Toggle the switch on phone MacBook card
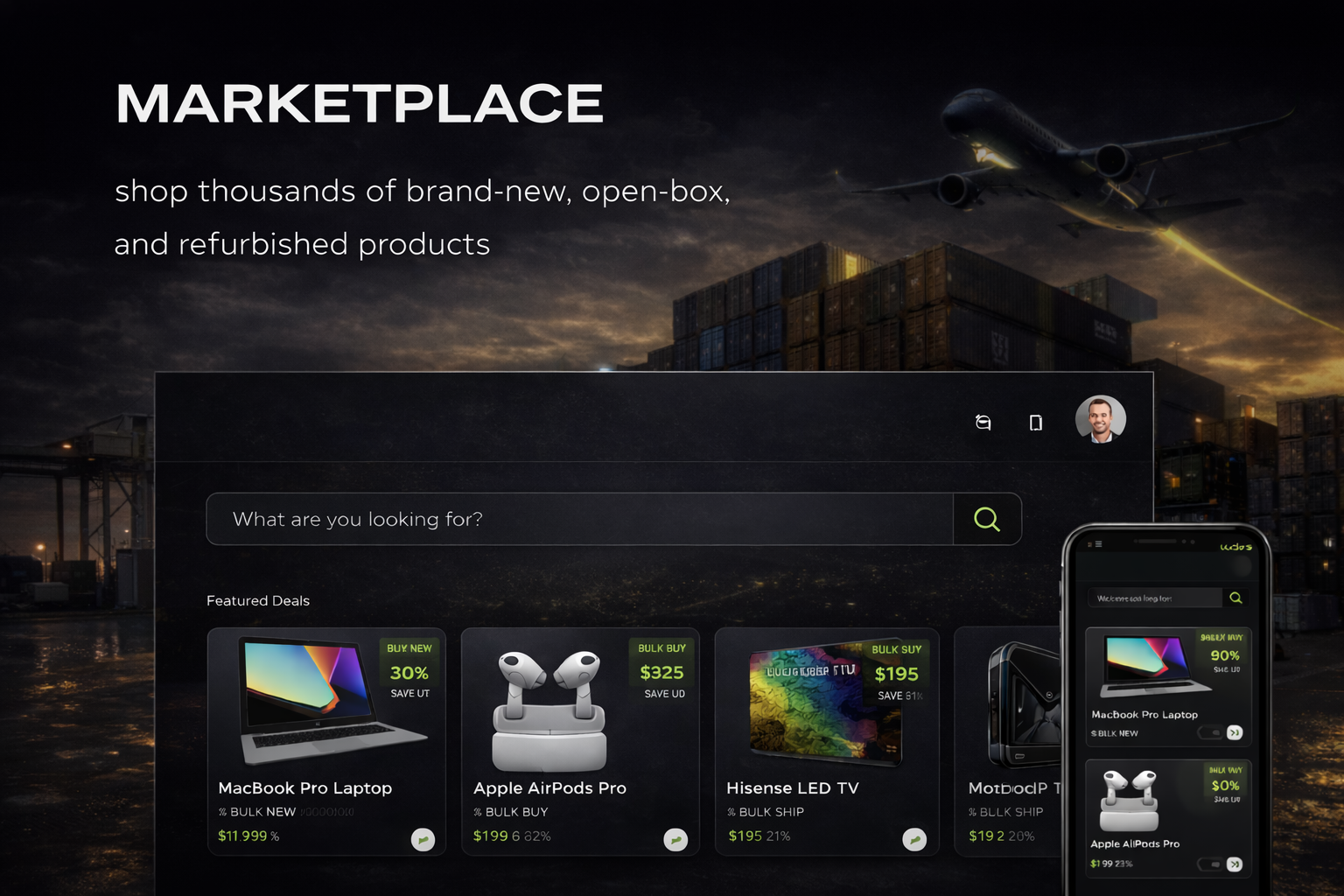This screenshot has height=896, width=1344. tap(1211, 732)
